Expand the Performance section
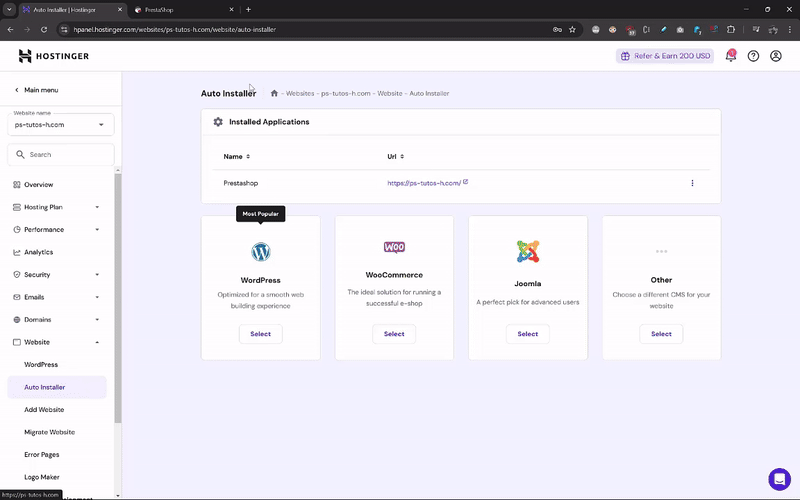Viewport: 800px width, 500px height. 97,230
